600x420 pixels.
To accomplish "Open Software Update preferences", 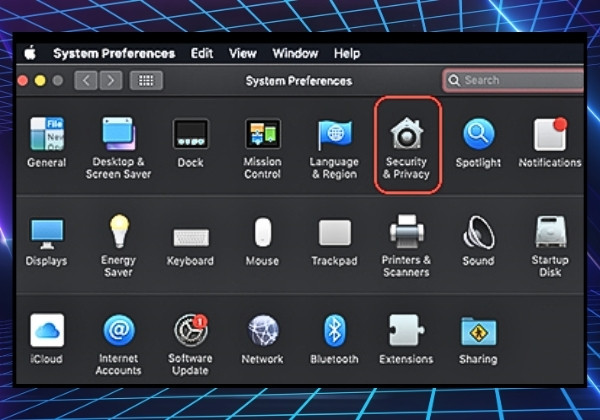I will click(191, 345).
